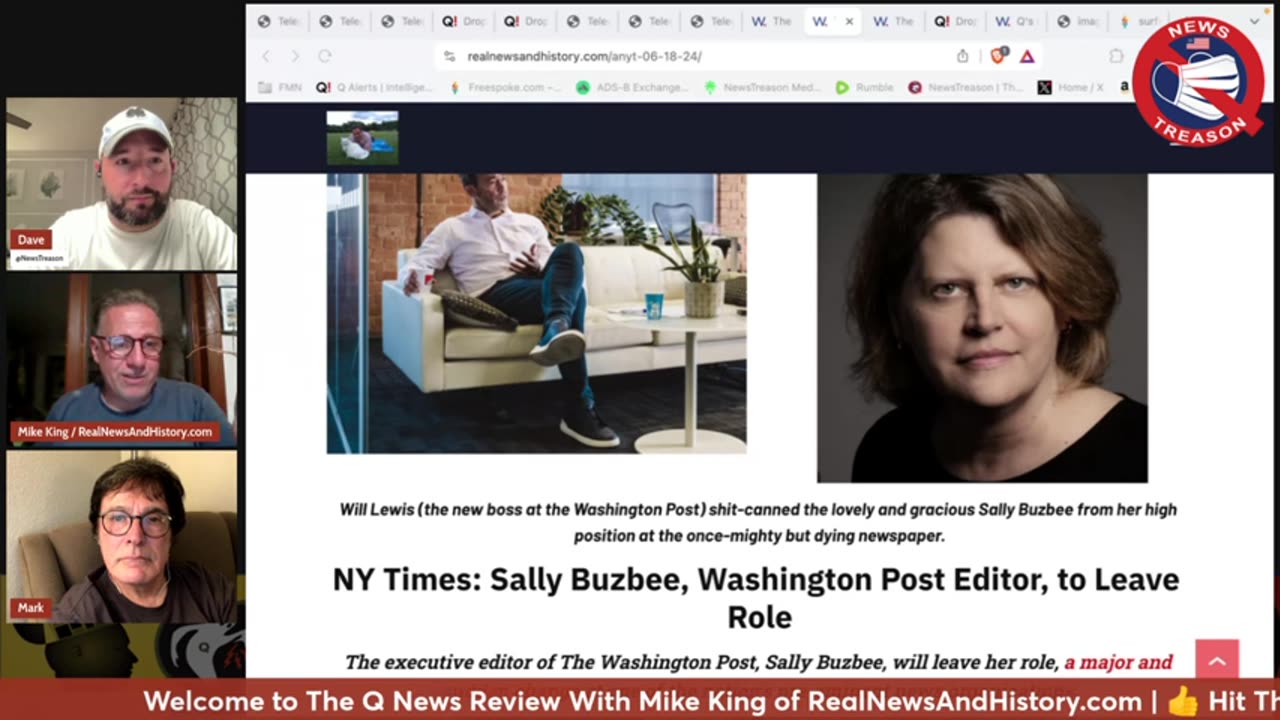The image size is (1280, 720).
Task: Close the active browser tab
Action: click(x=849, y=21)
